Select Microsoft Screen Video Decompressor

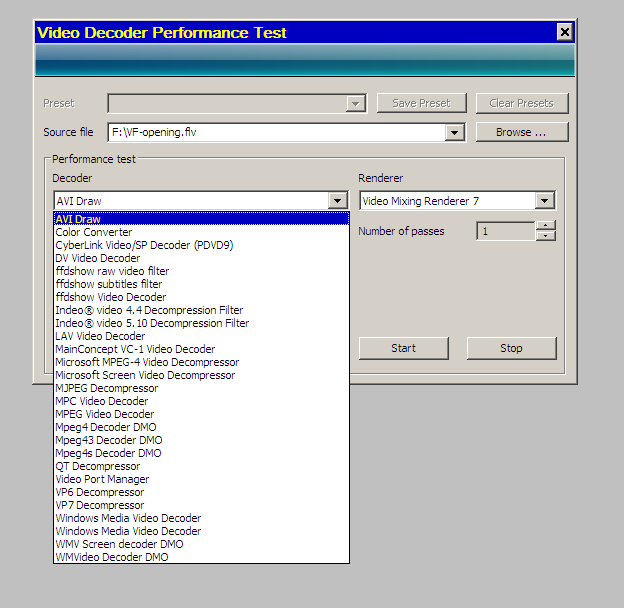tap(201, 375)
